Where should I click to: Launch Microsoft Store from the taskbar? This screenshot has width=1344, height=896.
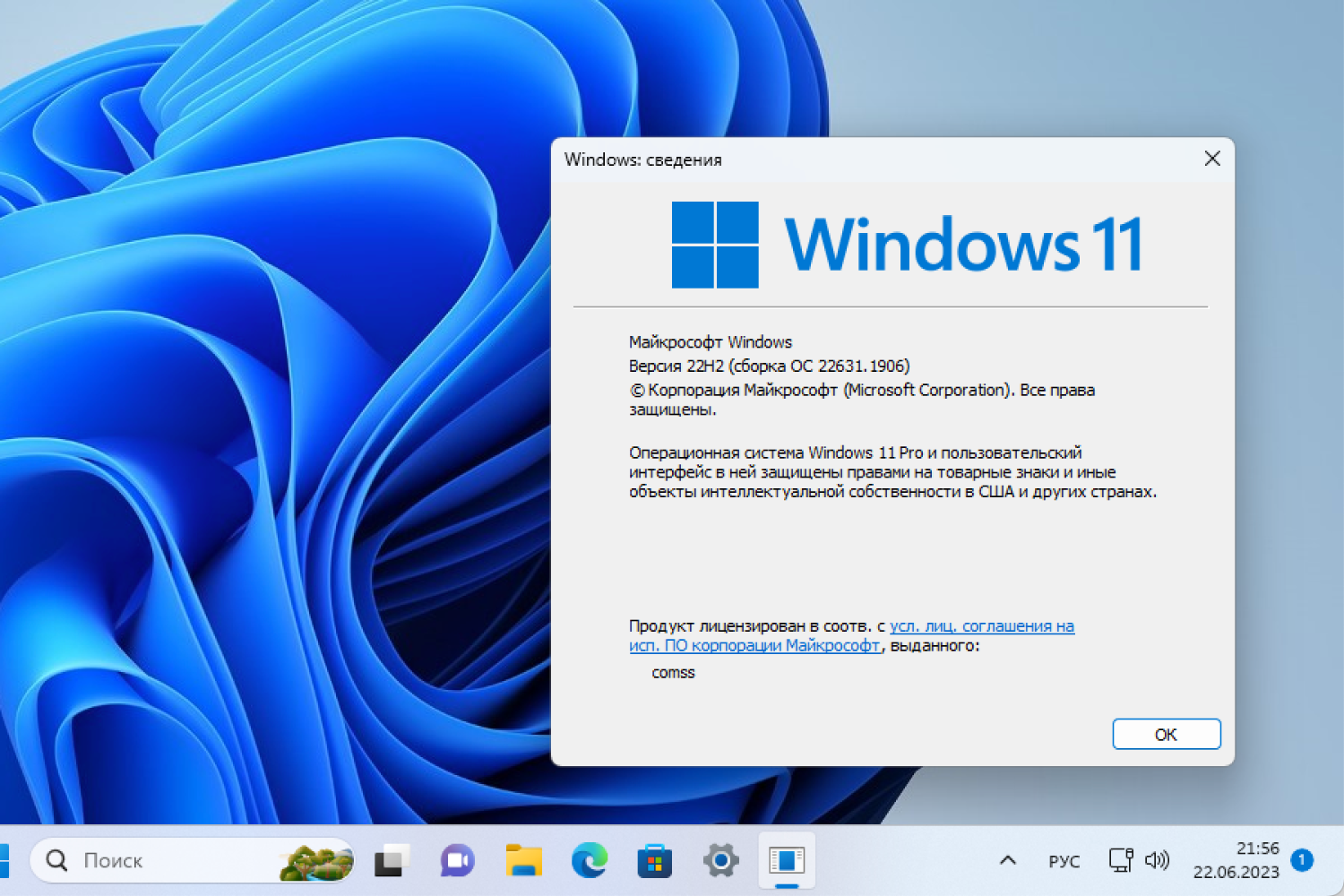click(655, 861)
